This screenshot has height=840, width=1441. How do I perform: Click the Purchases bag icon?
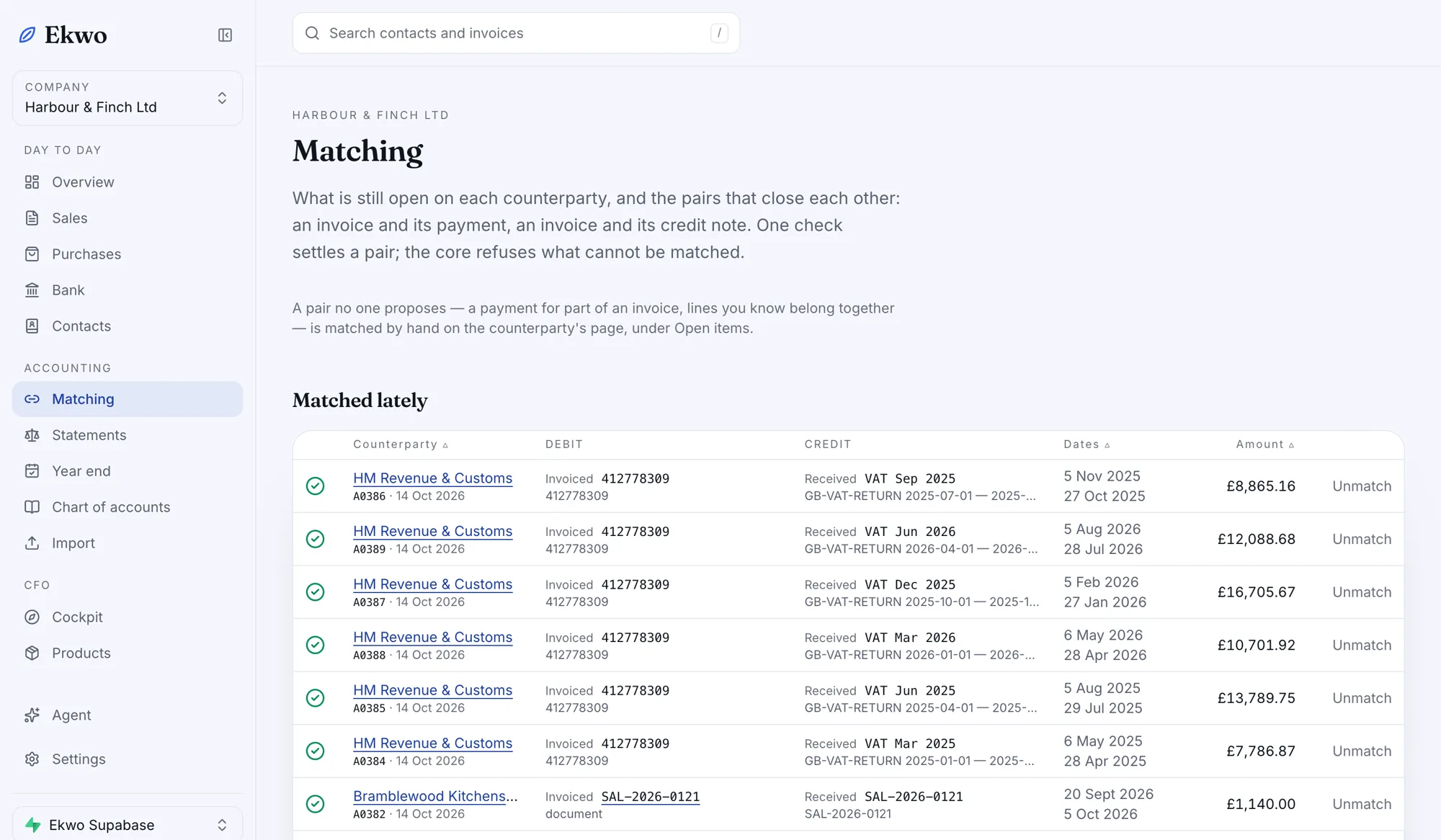pos(32,254)
